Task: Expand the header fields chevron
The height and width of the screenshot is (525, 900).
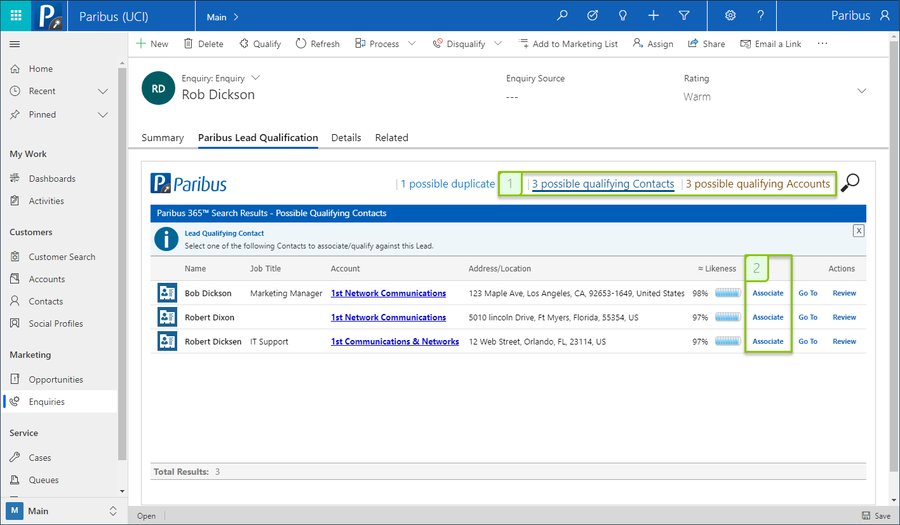Action: tap(862, 91)
